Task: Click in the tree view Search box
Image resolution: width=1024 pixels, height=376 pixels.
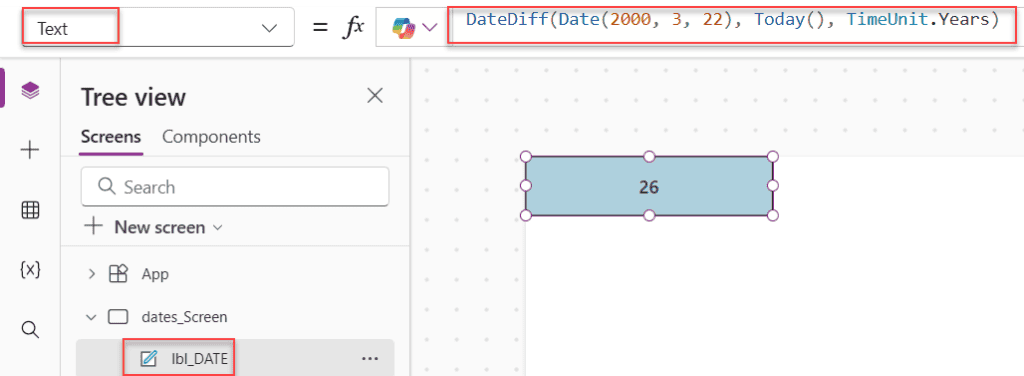Action: [x=235, y=187]
